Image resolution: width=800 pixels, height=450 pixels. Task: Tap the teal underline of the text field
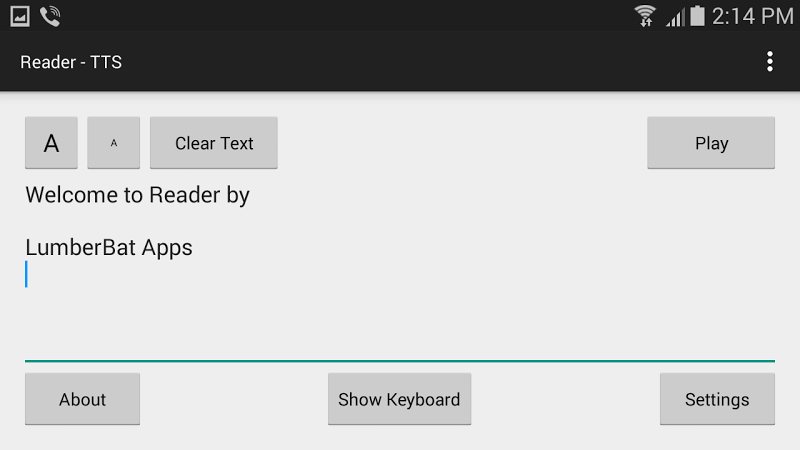(400, 359)
